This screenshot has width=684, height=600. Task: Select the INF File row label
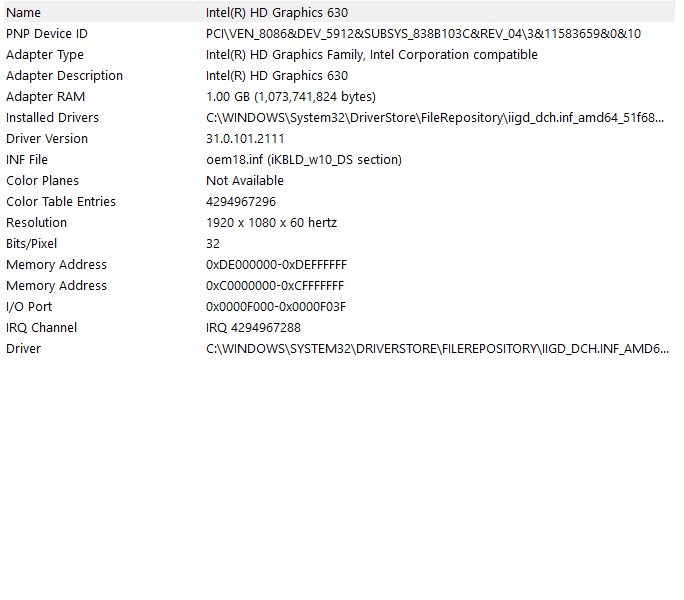(27, 159)
